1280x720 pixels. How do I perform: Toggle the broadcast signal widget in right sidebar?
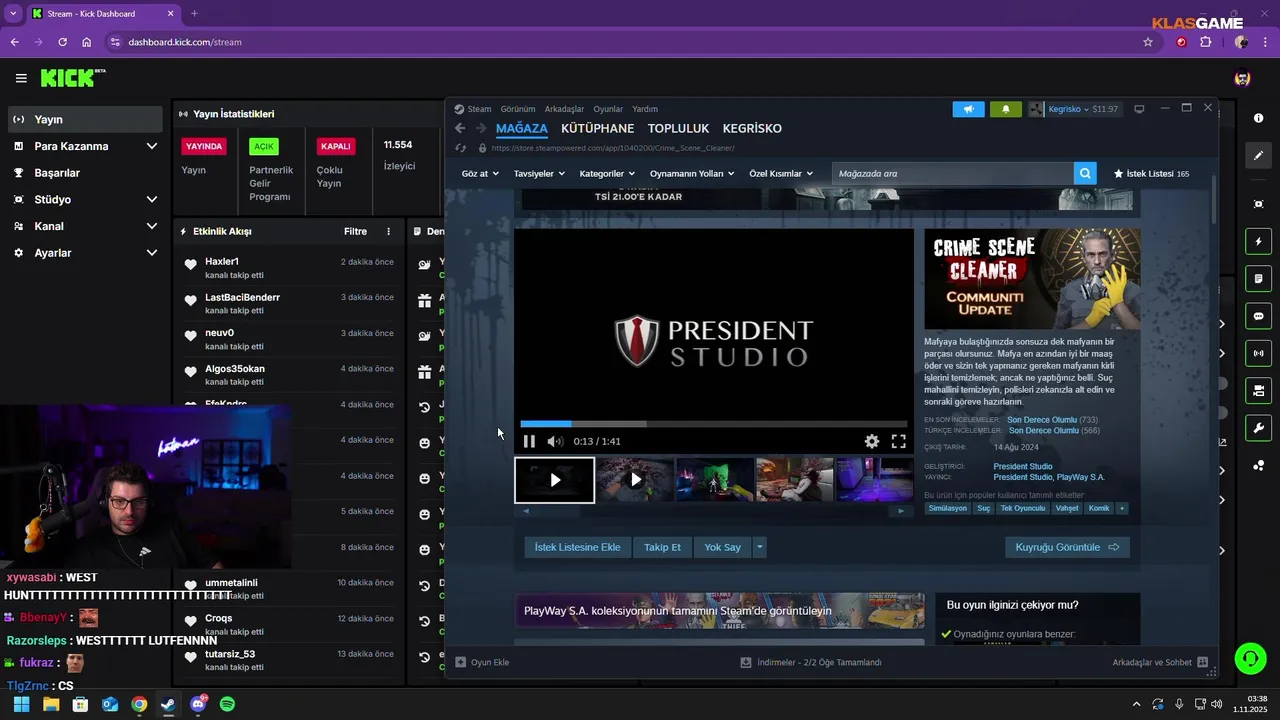1258,353
